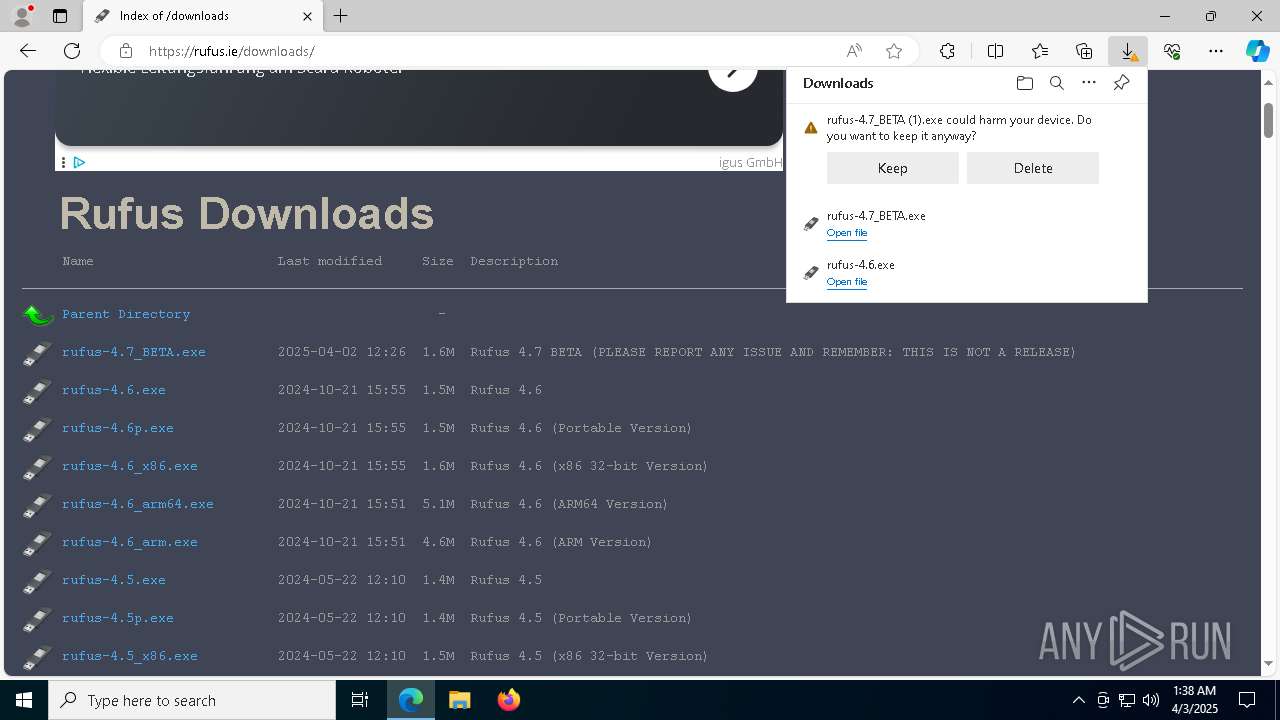Download rufus-4.7_BETA.exe from the listing

134,352
